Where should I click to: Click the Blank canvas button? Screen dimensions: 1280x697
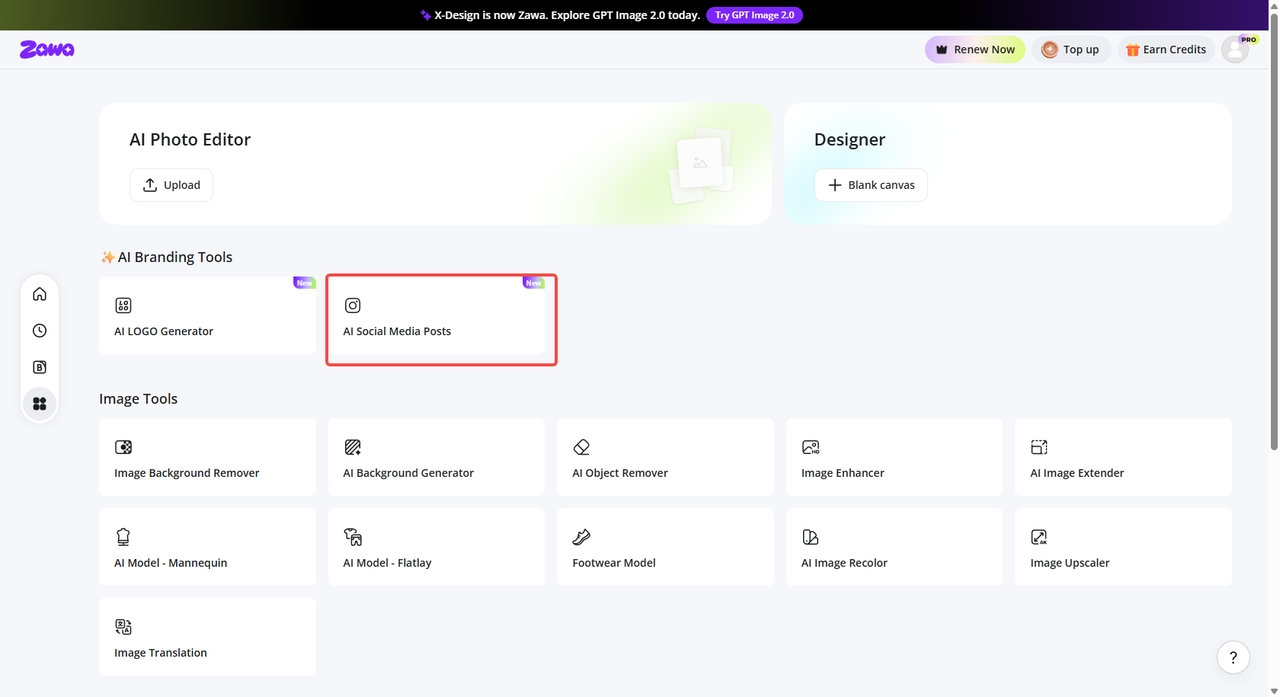pyautogui.click(x=871, y=185)
